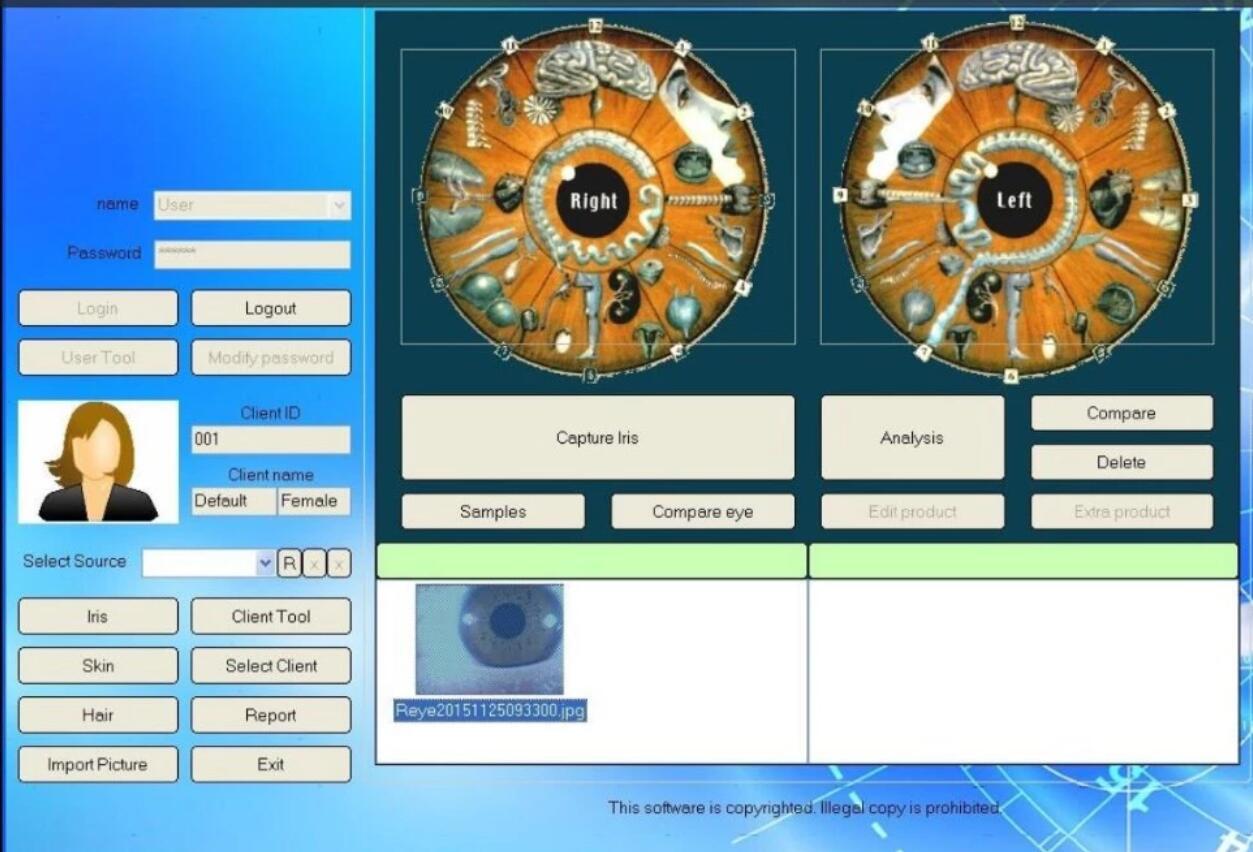Viewport: 1253px width, 852px height.
Task: Start Analysis of the iris
Action: pos(912,438)
